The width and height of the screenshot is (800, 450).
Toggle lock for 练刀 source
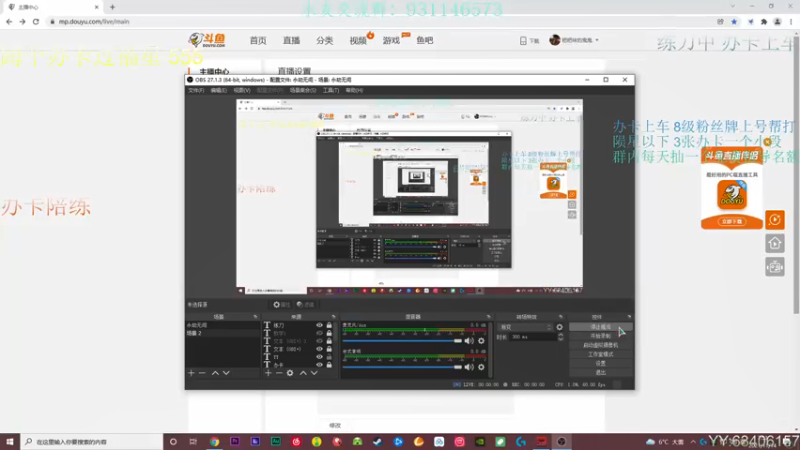point(329,325)
